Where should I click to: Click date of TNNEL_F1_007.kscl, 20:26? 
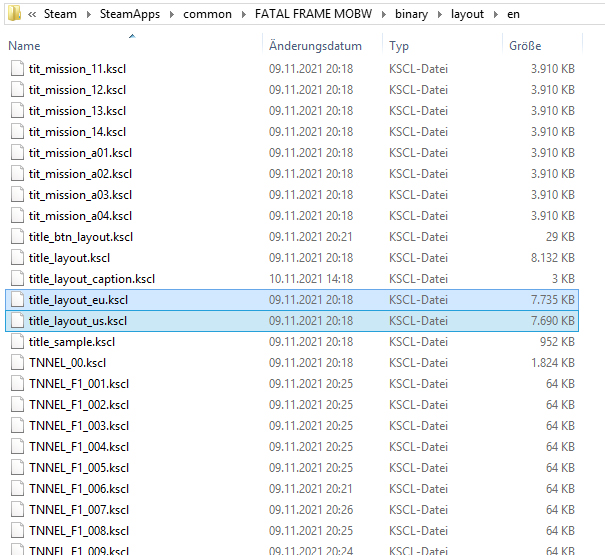pyautogui.click(x=311, y=509)
